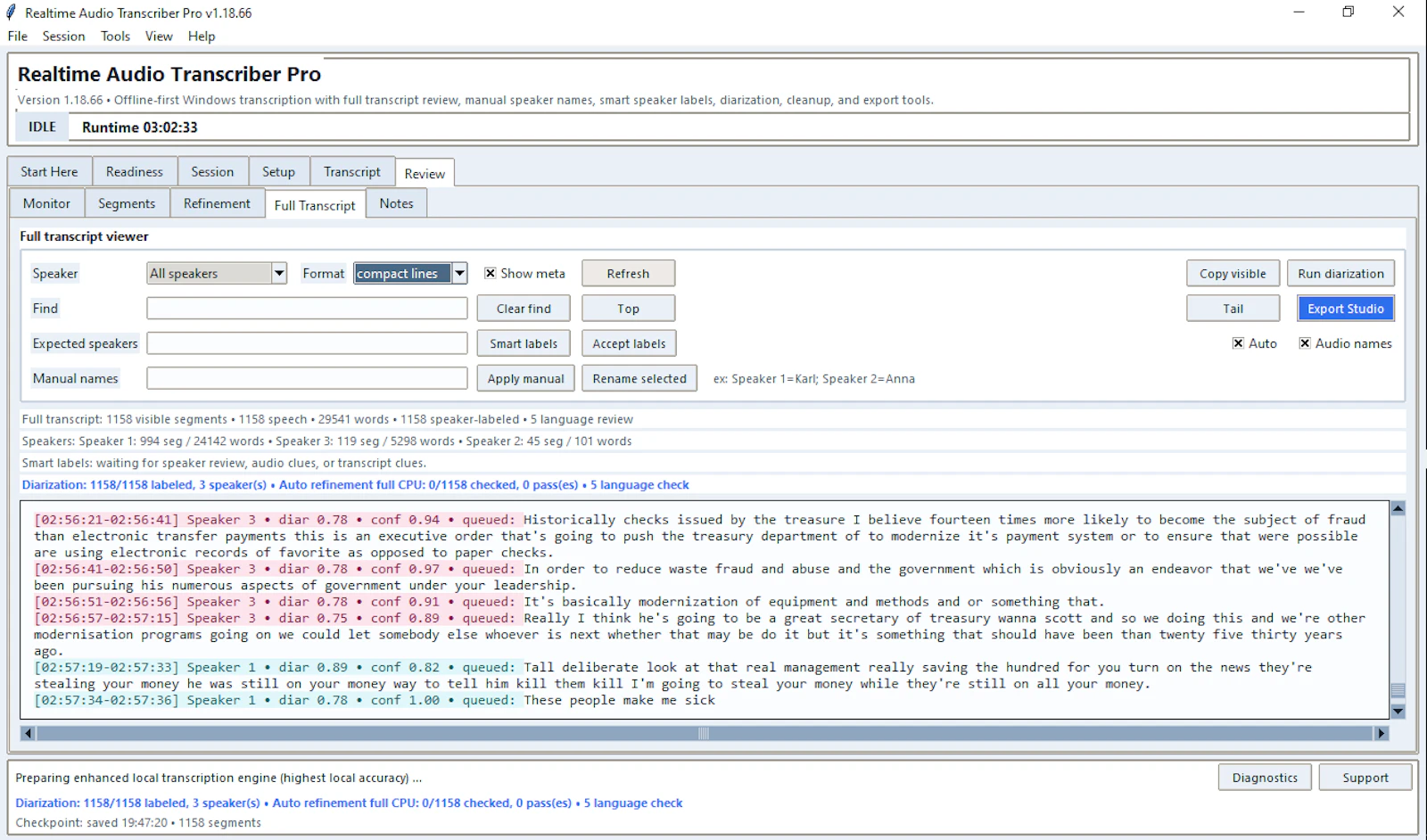This screenshot has height=840, width=1427.
Task: Click the Support button
Action: pos(1365,778)
